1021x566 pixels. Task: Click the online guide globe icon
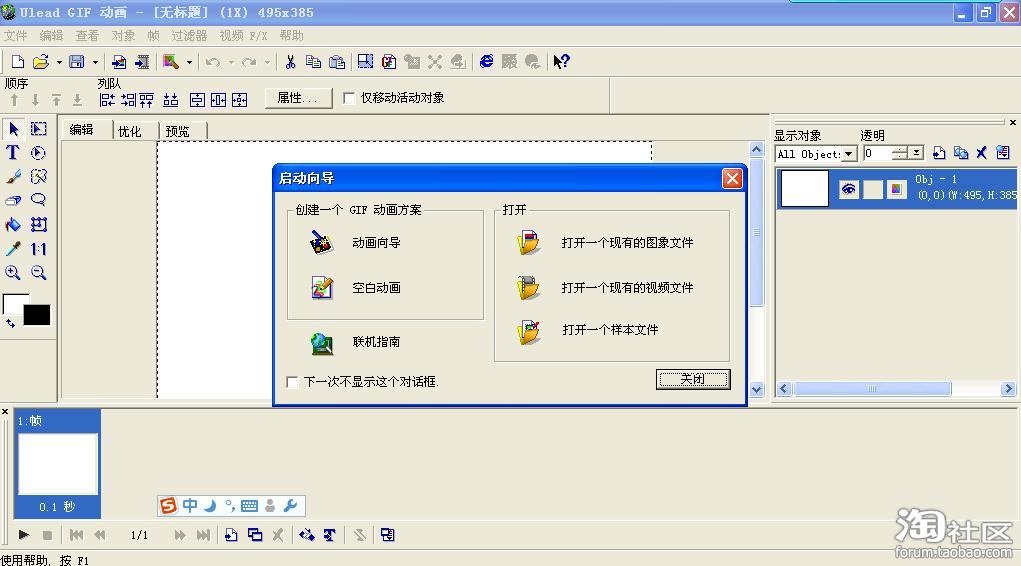pyautogui.click(x=322, y=343)
